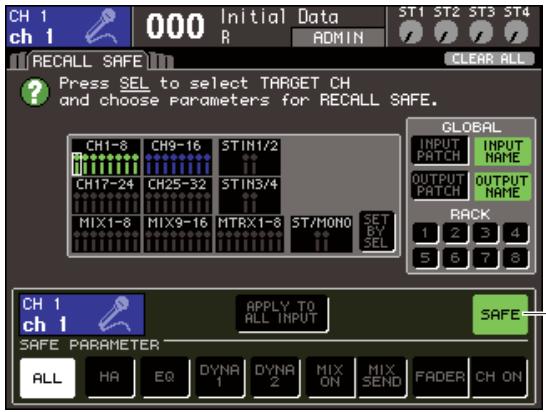Select the MIX SEND safe parameter
Screen dimensions: 546x412
click(382, 377)
